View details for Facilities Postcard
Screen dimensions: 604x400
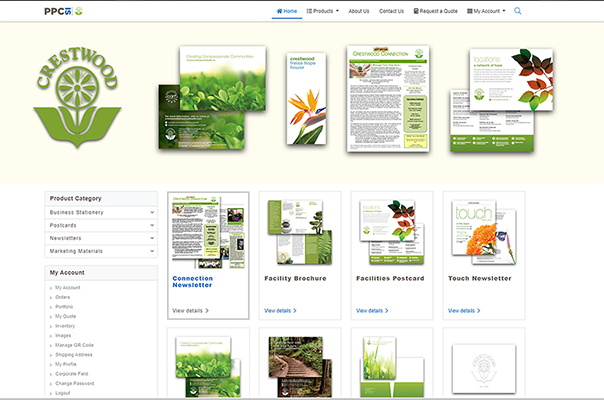click(x=372, y=311)
